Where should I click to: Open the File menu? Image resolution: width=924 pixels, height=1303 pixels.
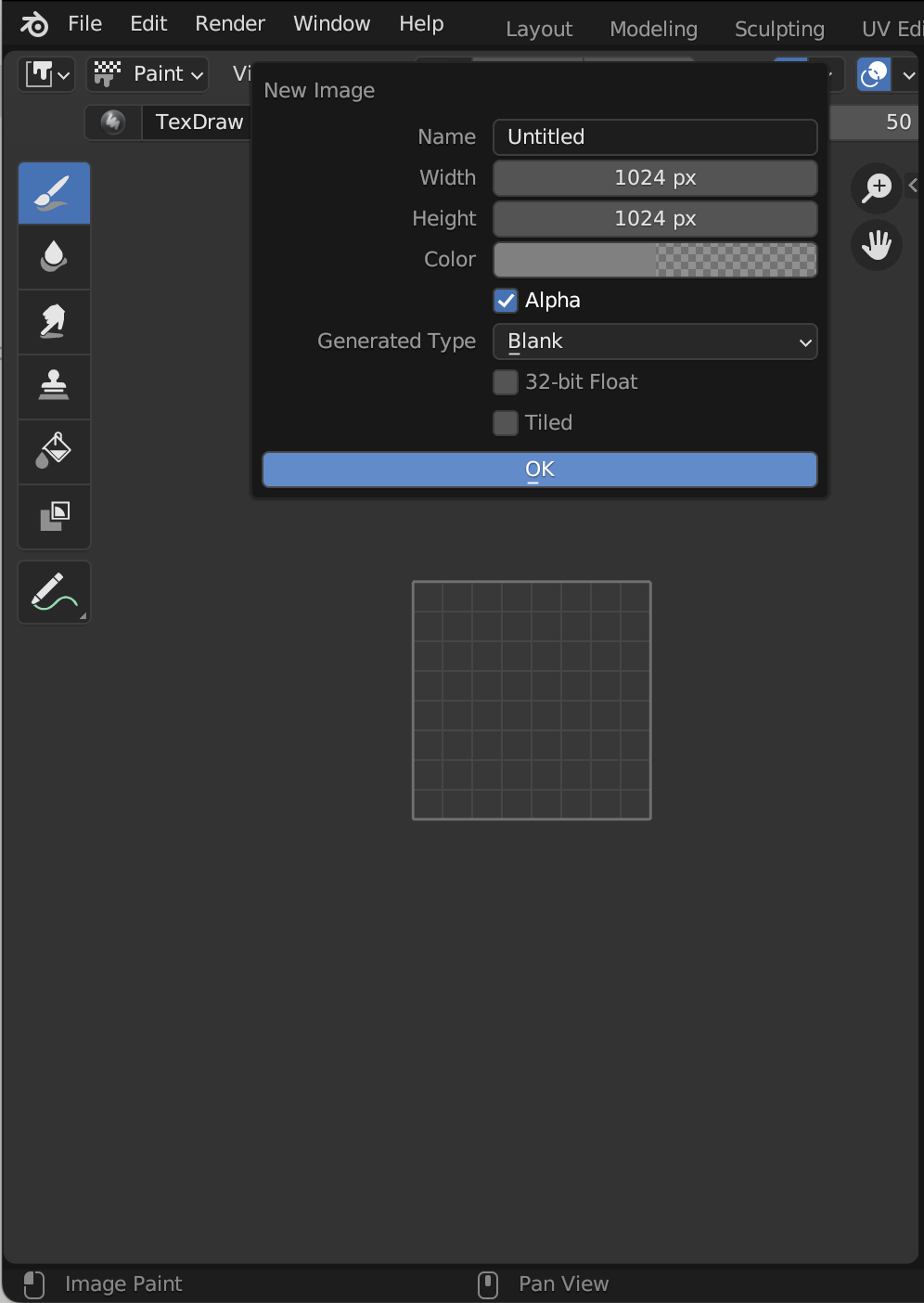point(85,23)
